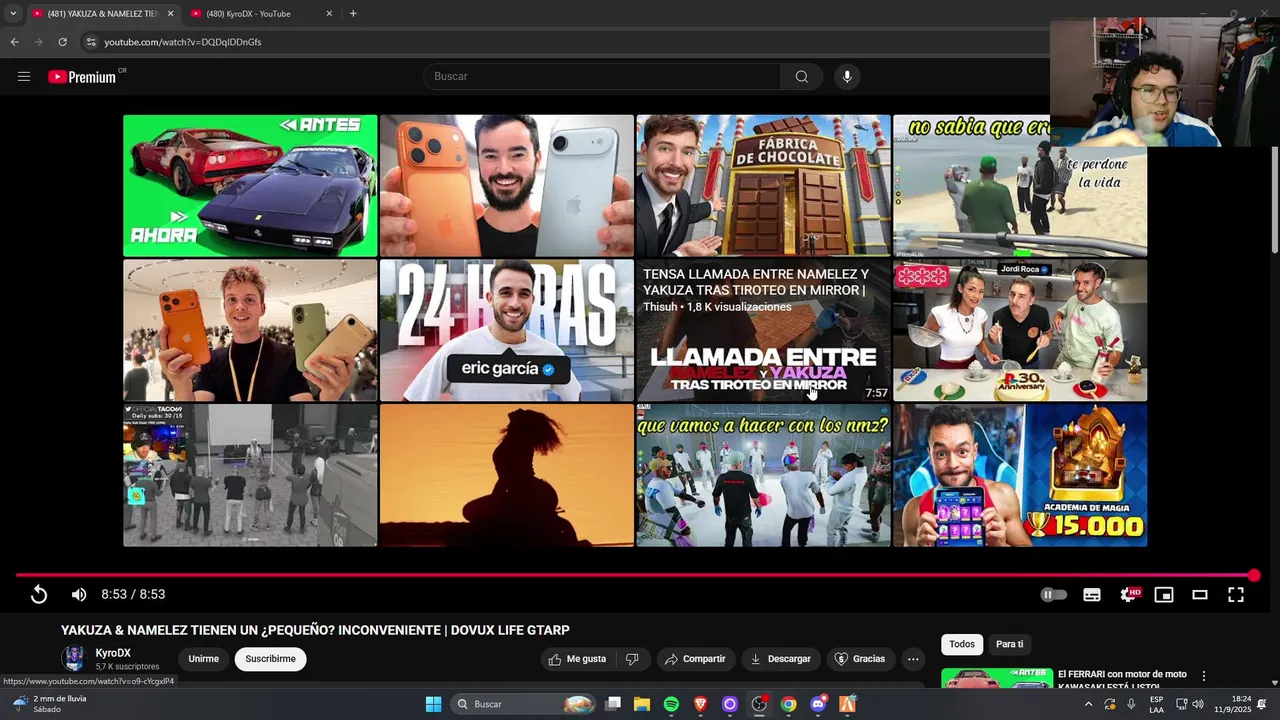
Task: Open the Fábrica de Chocolate video
Action: 763,185
